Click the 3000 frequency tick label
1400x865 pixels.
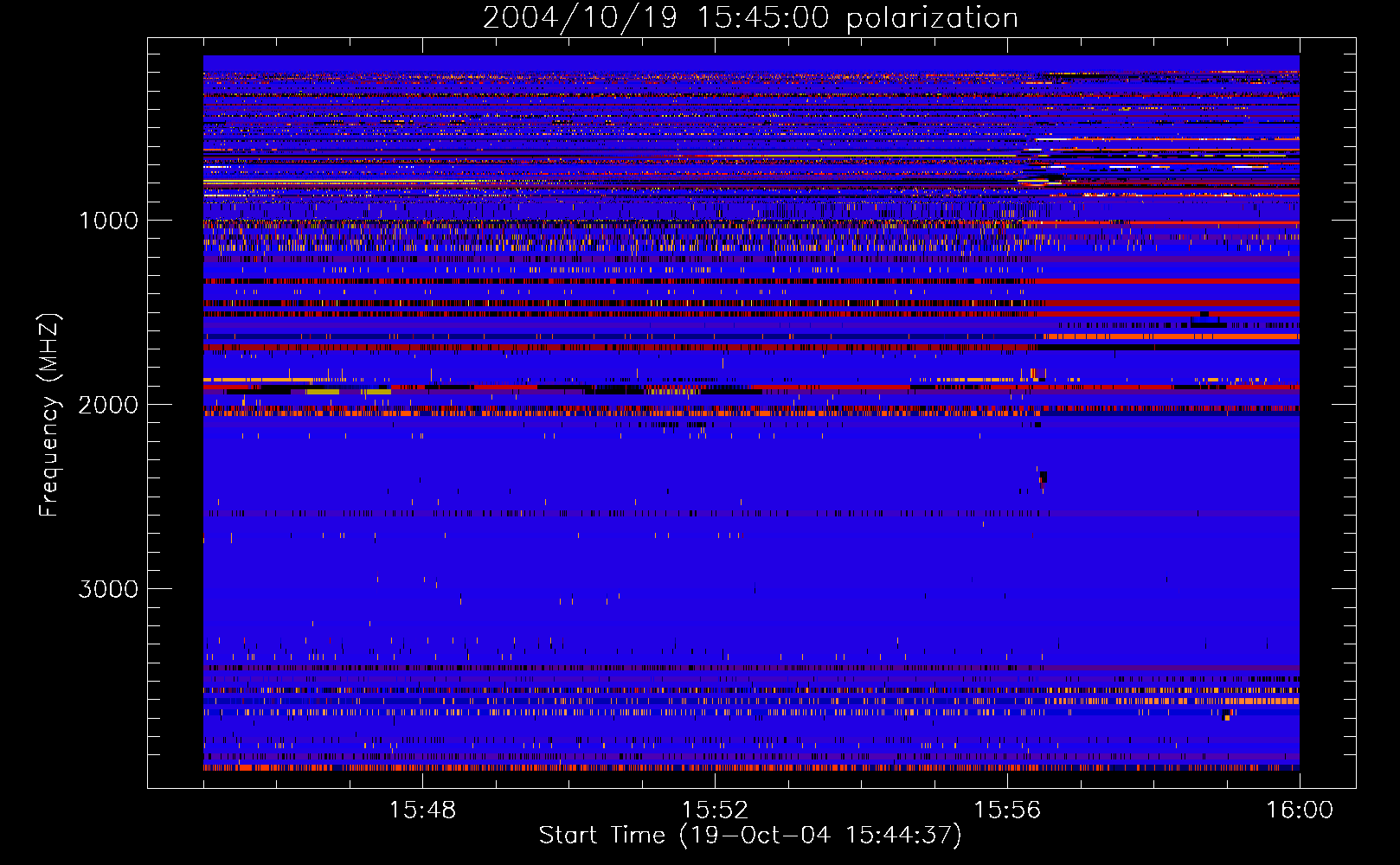108,589
